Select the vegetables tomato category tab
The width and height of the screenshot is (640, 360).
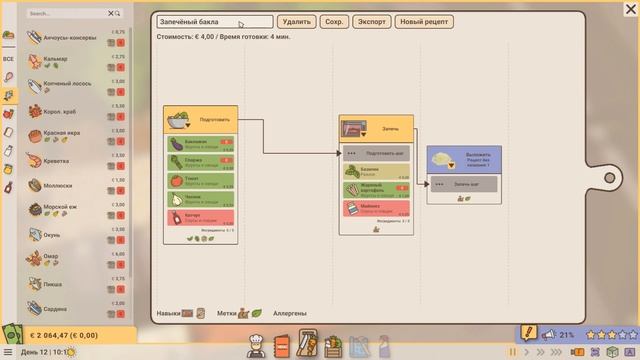coord(8,114)
